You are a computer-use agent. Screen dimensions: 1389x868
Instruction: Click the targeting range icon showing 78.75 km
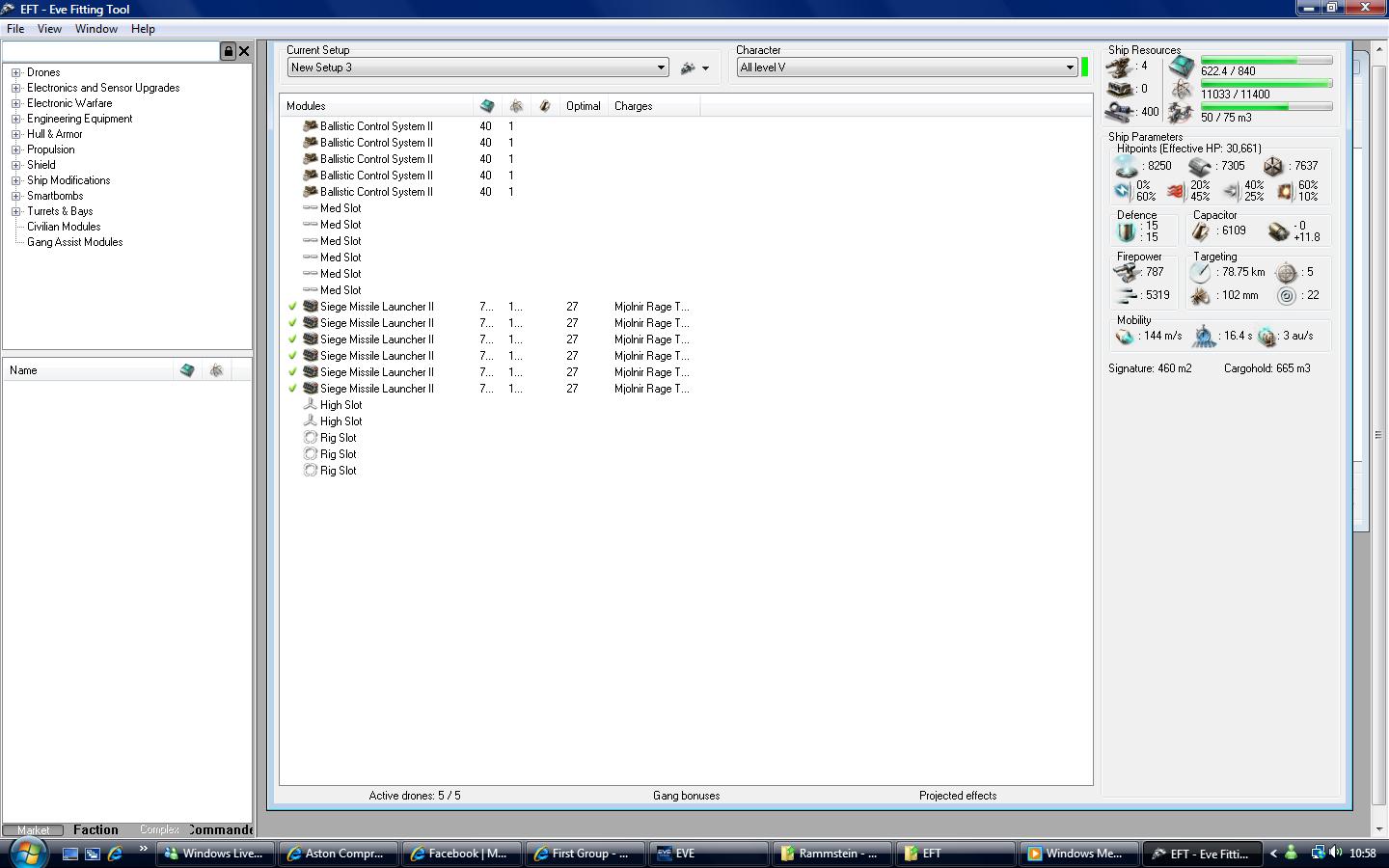1200,273
